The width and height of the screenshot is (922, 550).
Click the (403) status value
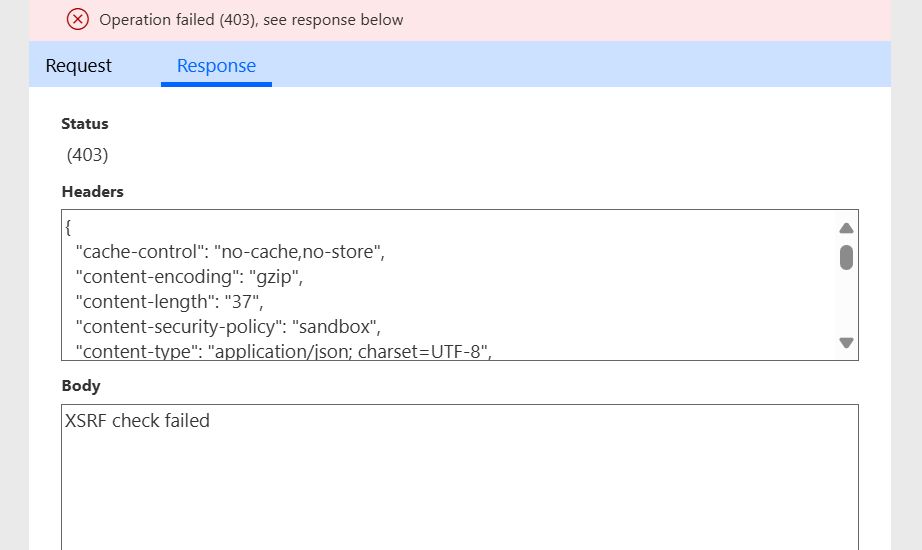[x=88, y=155]
